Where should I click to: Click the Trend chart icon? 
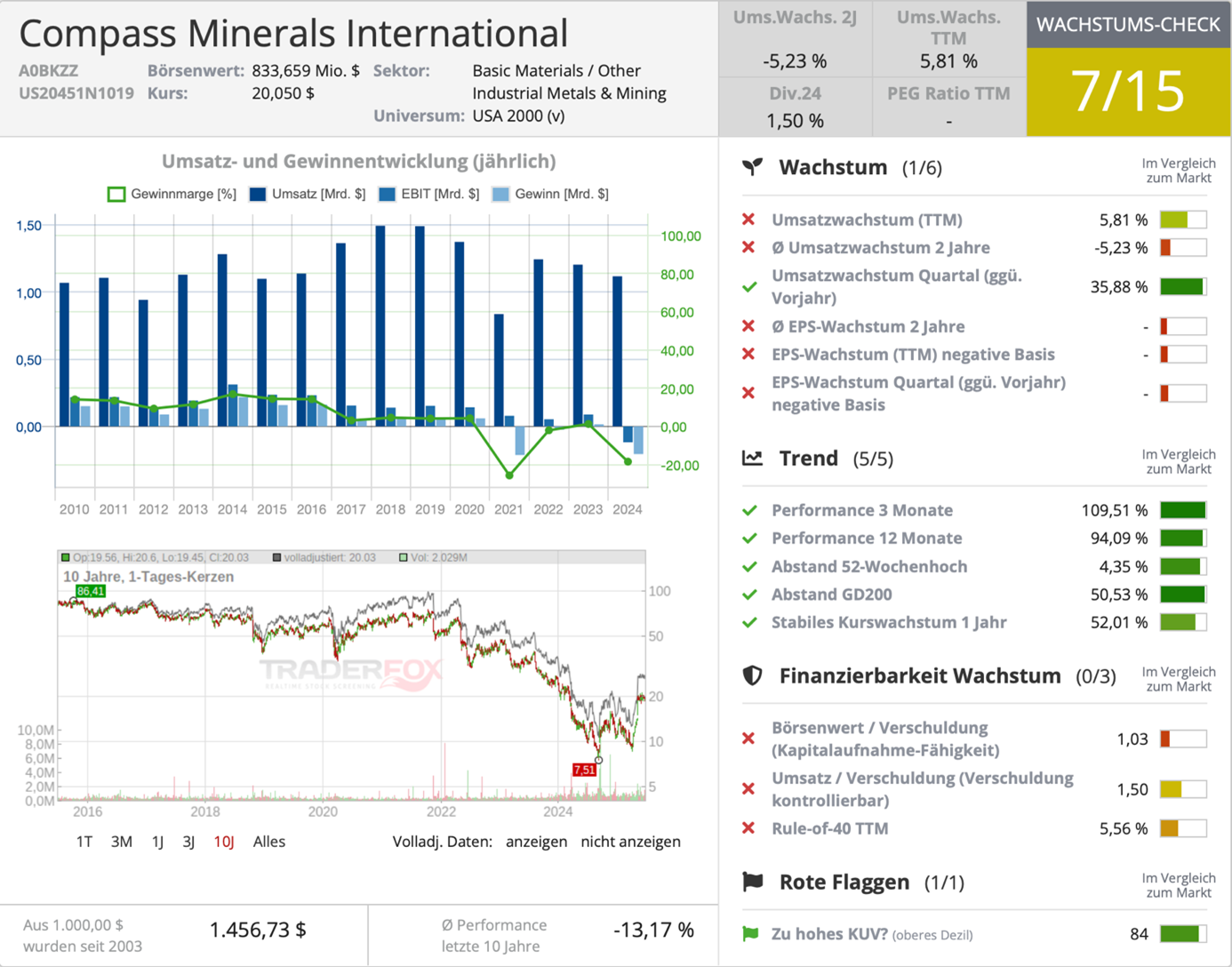point(752,458)
